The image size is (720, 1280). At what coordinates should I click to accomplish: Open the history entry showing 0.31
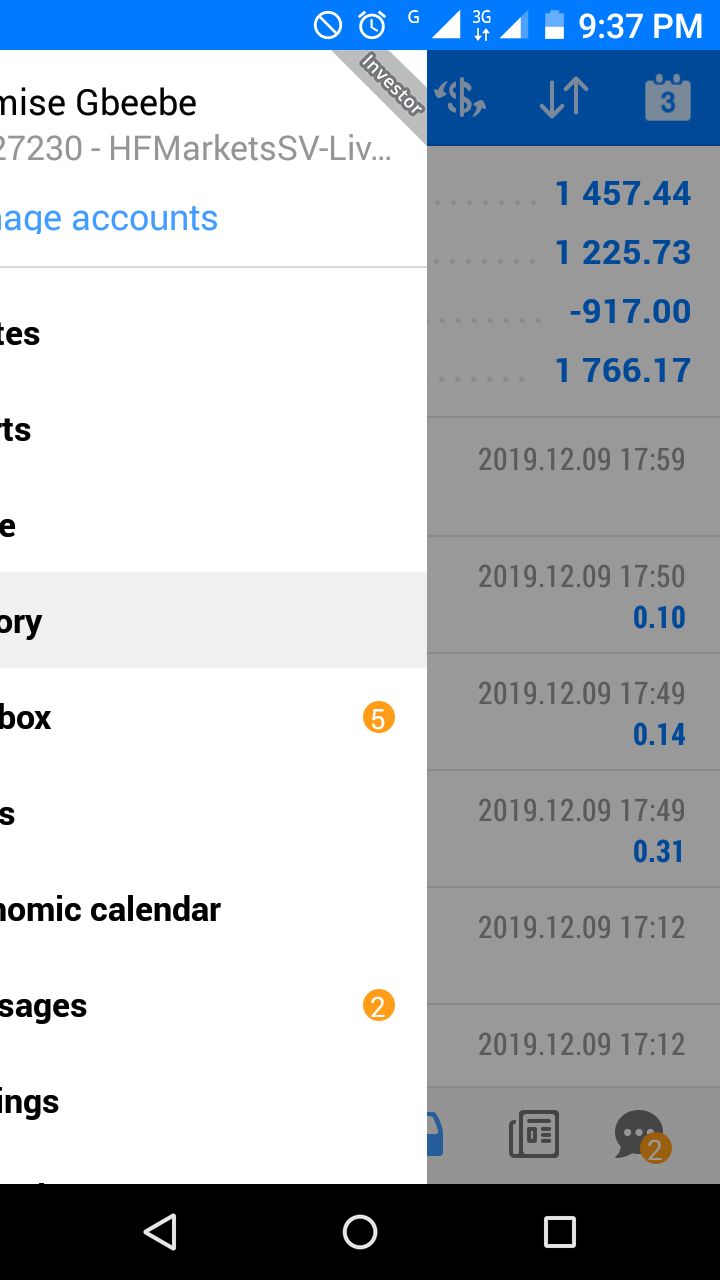574,829
